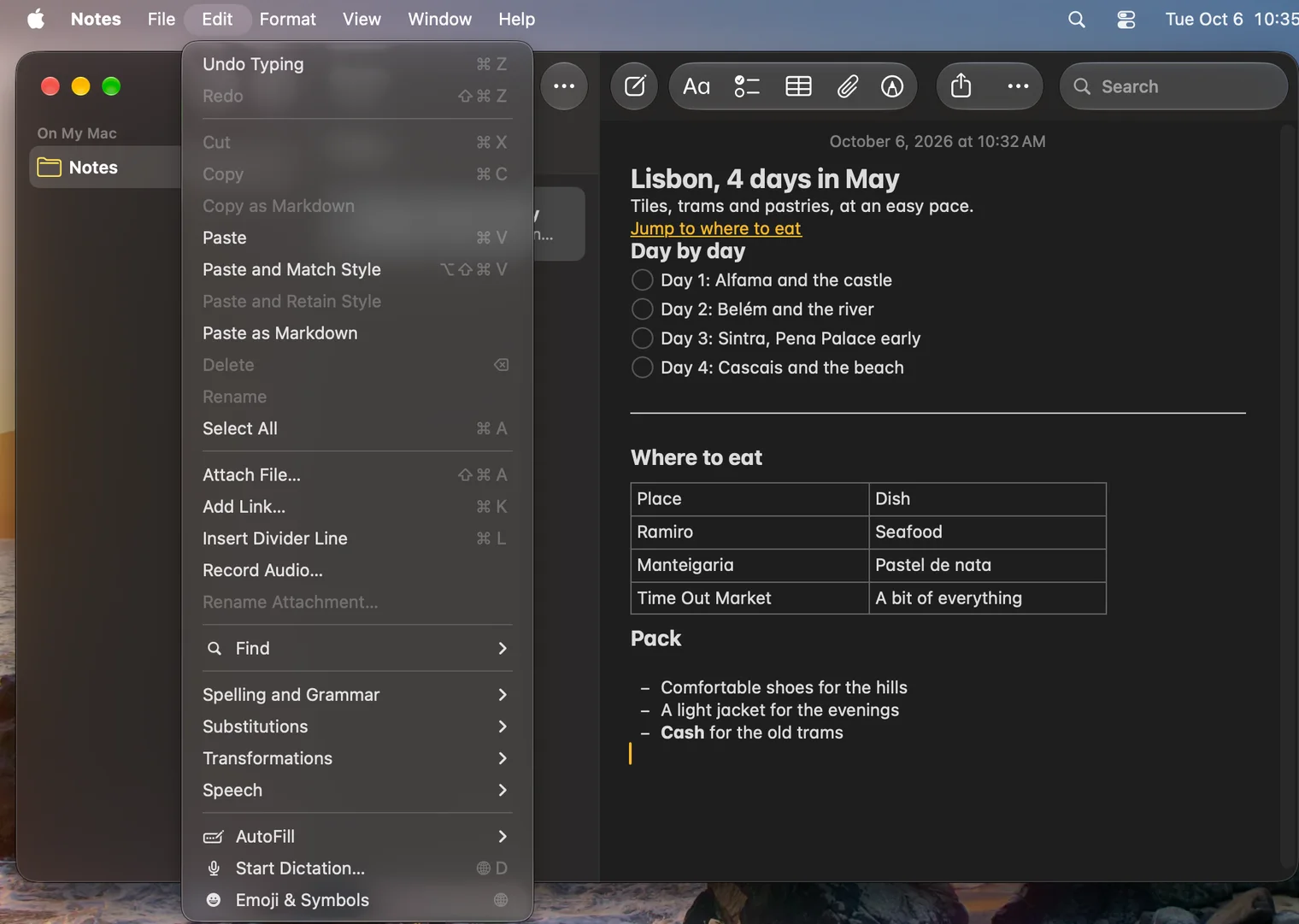Open the Substitutions submenu
Screen dimensions: 1299x924
[357, 727]
